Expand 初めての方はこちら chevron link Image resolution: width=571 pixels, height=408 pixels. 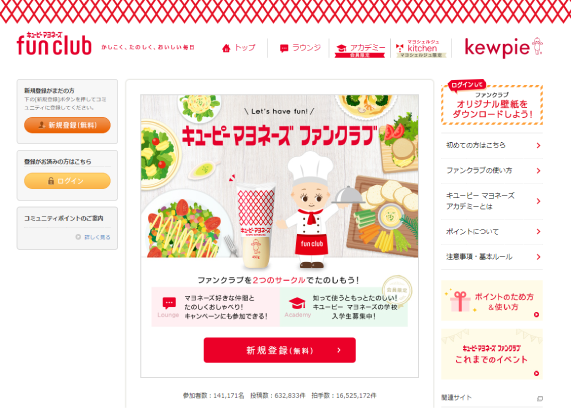click(x=492, y=145)
